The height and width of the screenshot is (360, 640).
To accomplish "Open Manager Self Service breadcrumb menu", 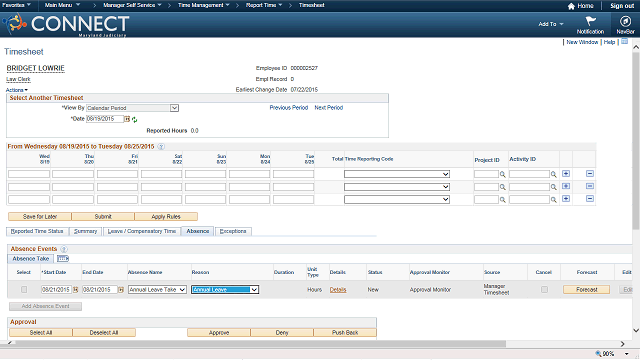I will pos(132,5).
